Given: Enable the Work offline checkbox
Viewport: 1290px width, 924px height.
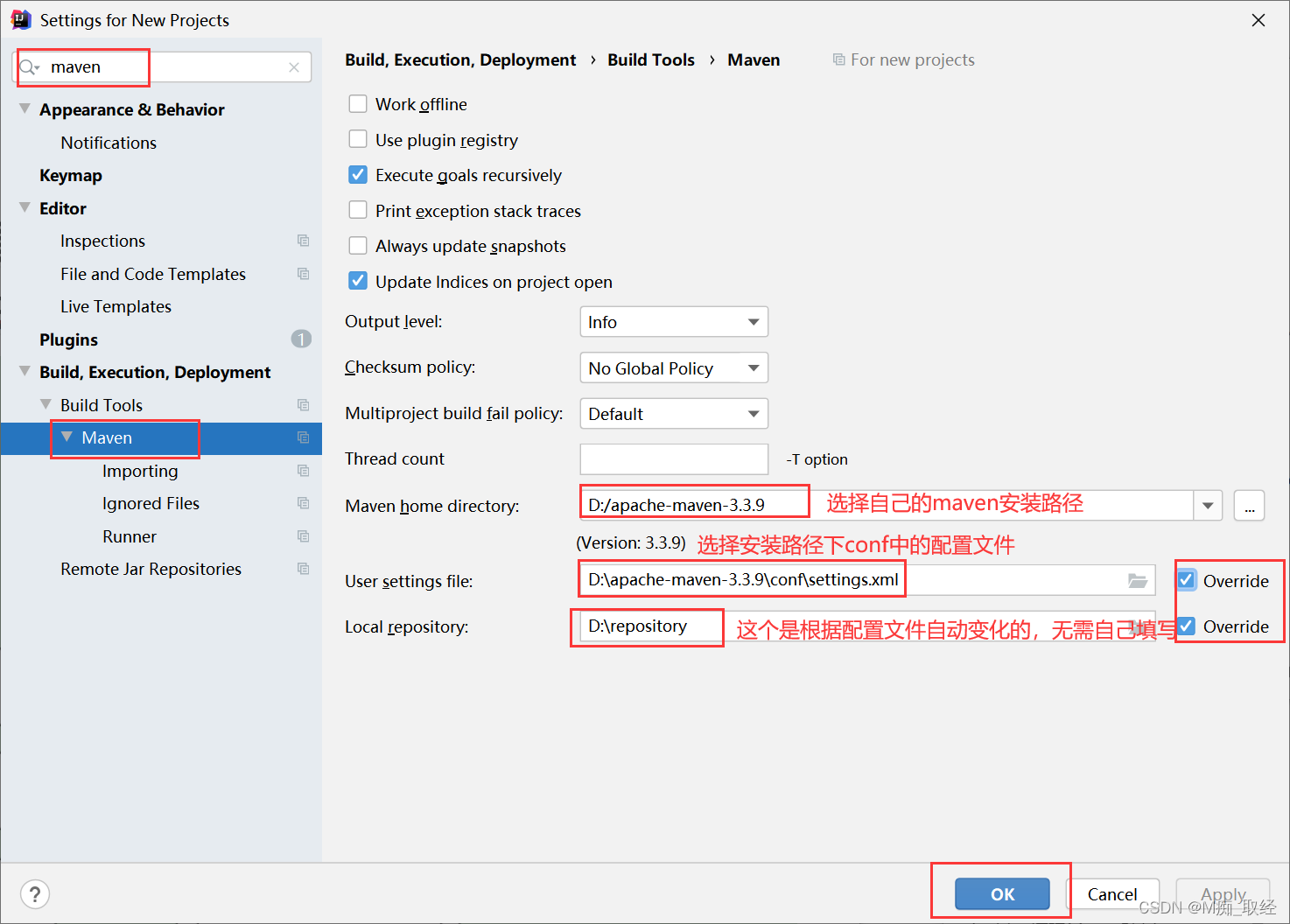Looking at the screenshot, I should point(358,104).
